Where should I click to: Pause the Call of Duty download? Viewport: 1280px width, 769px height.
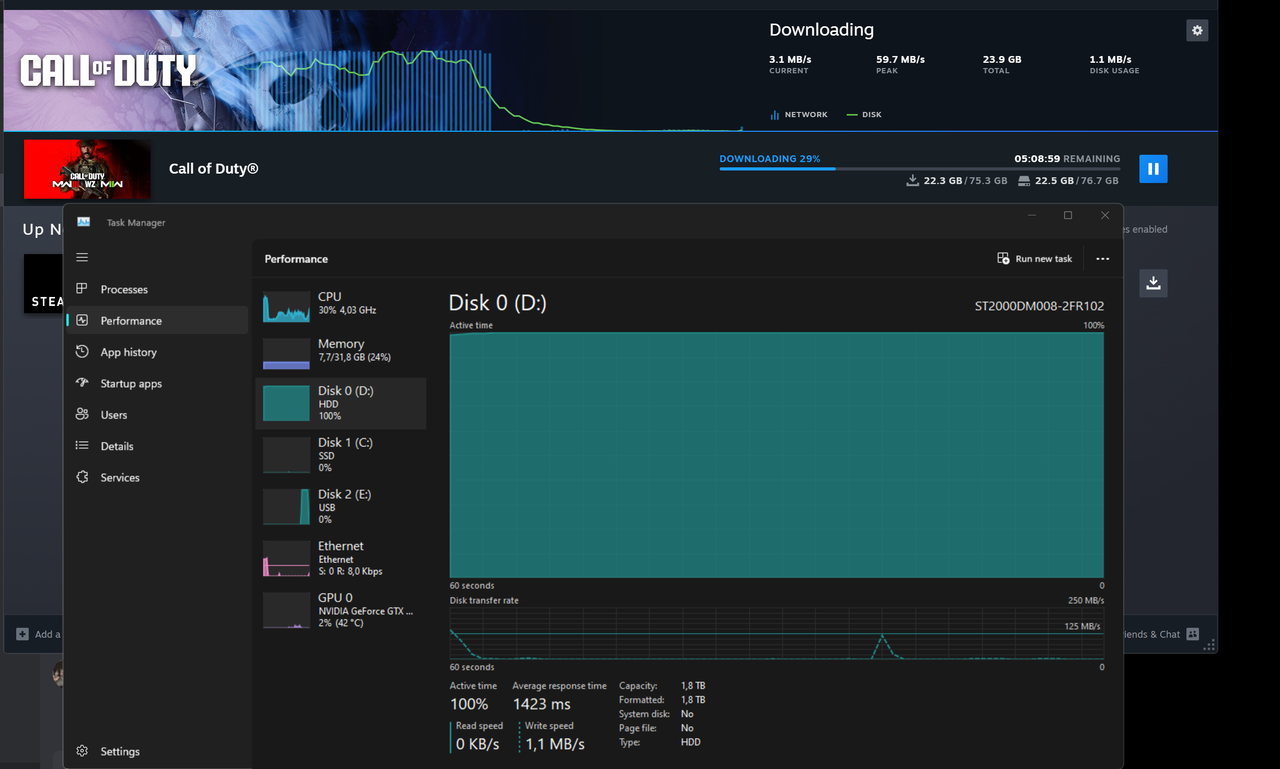(1153, 169)
